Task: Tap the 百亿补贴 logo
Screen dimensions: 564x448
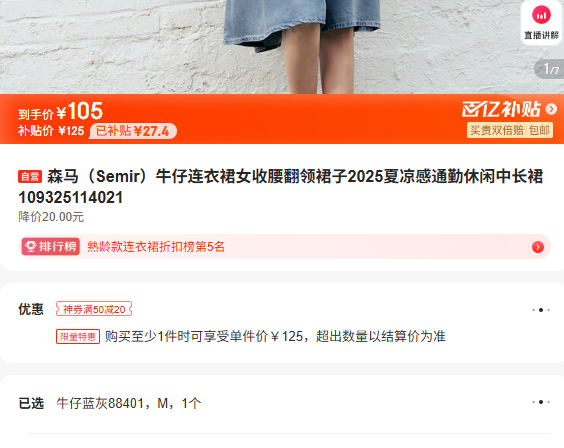Action: [x=501, y=109]
